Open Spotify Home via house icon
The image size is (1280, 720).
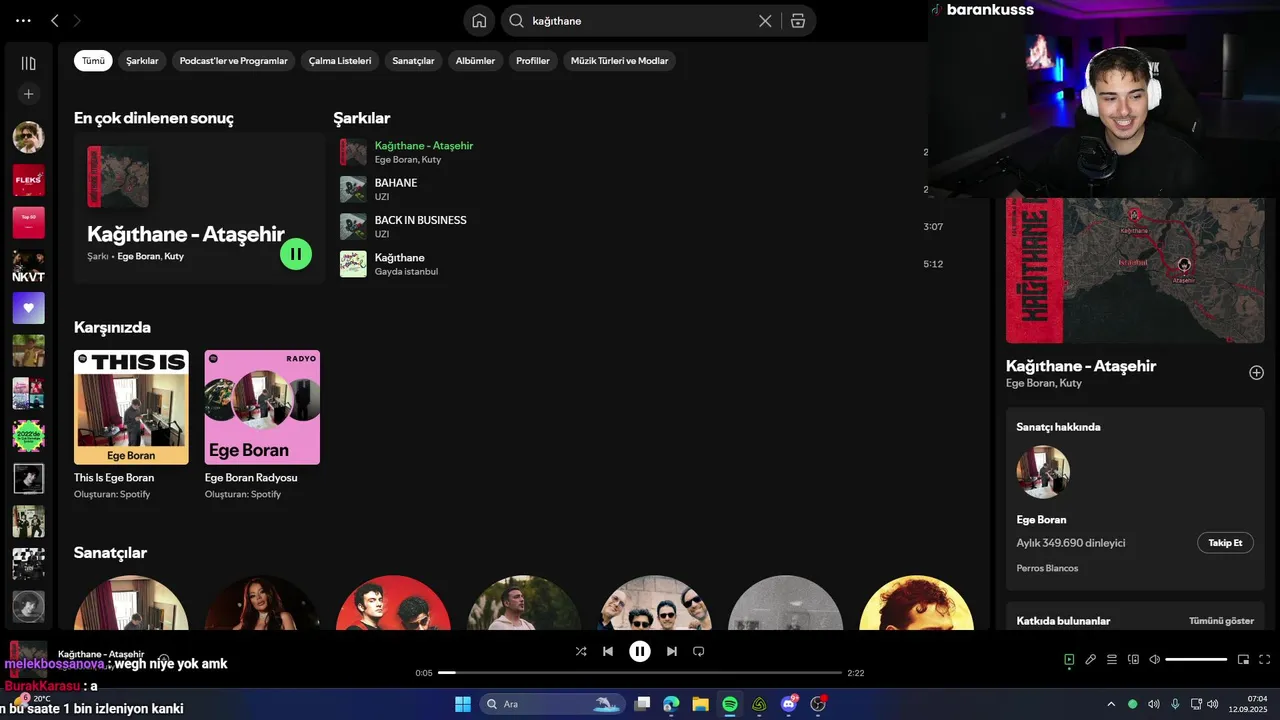pyautogui.click(x=479, y=21)
